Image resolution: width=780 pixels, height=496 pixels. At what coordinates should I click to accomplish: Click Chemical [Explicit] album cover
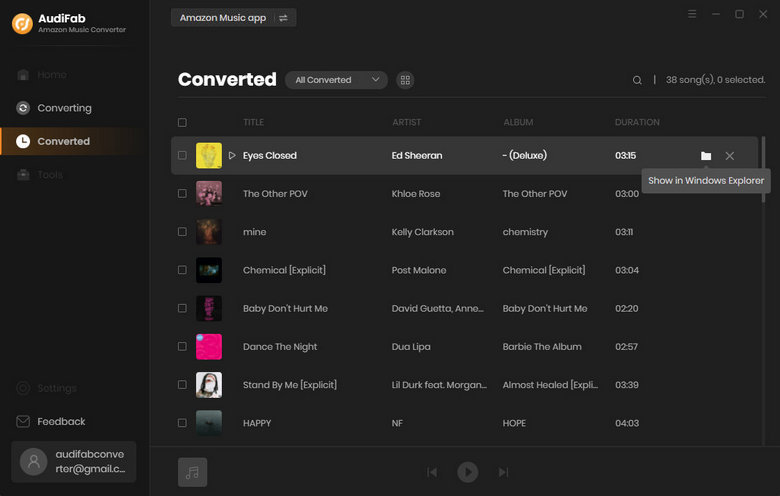click(x=209, y=270)
